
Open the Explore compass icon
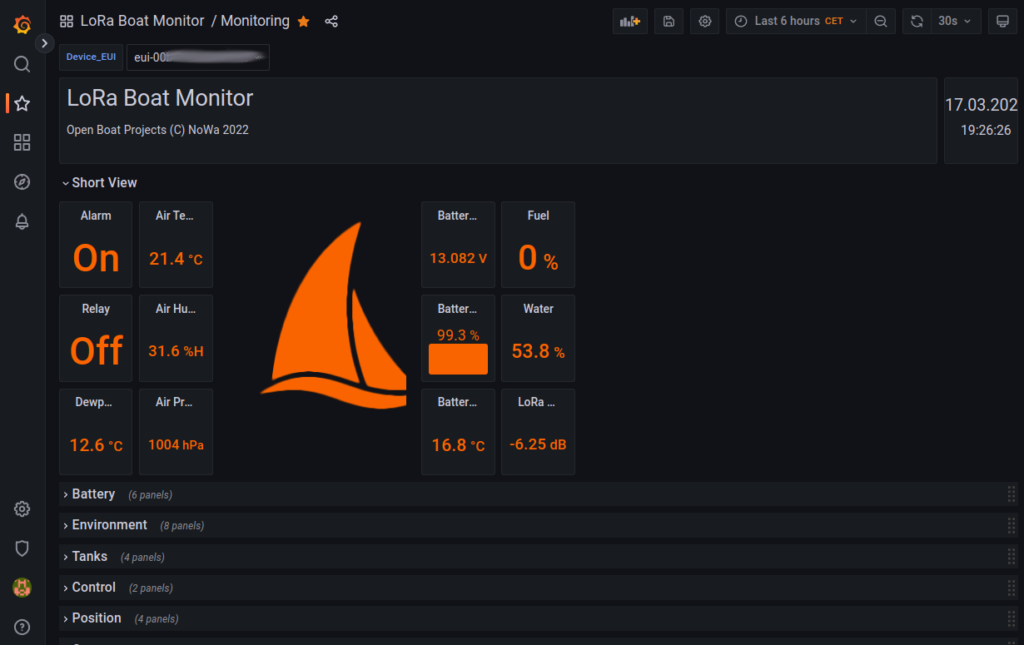click(21, 182)
